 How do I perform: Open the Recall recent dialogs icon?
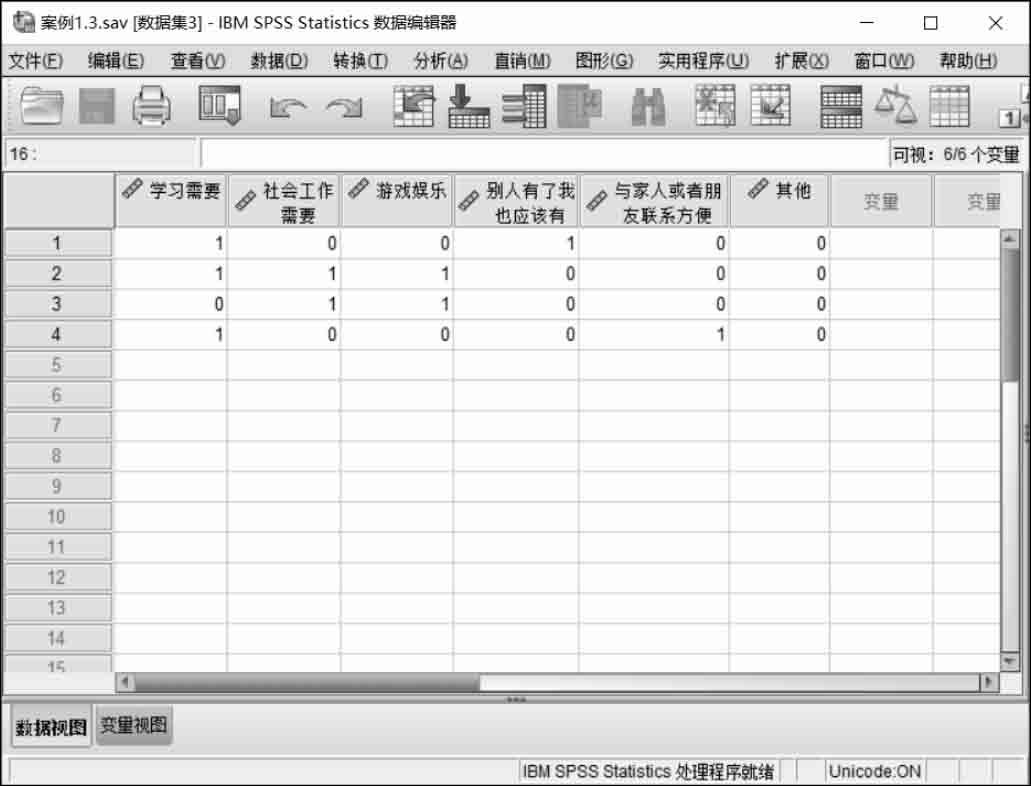tap(220, 106)
